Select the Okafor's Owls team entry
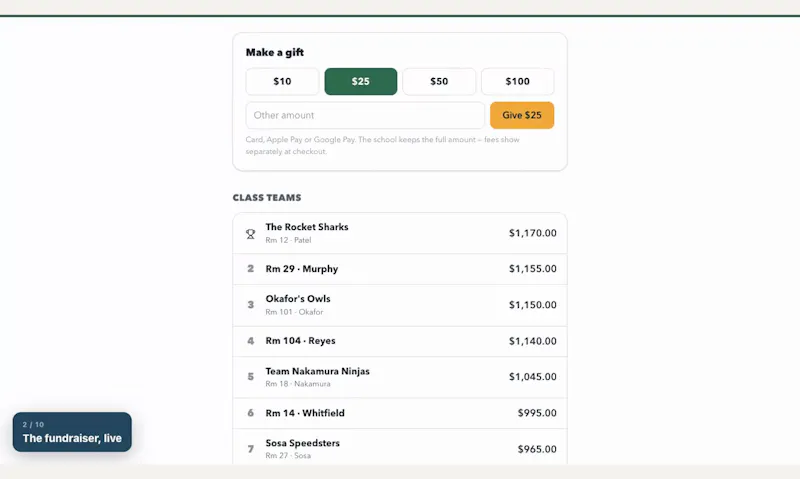 click(x=400, y=305)
